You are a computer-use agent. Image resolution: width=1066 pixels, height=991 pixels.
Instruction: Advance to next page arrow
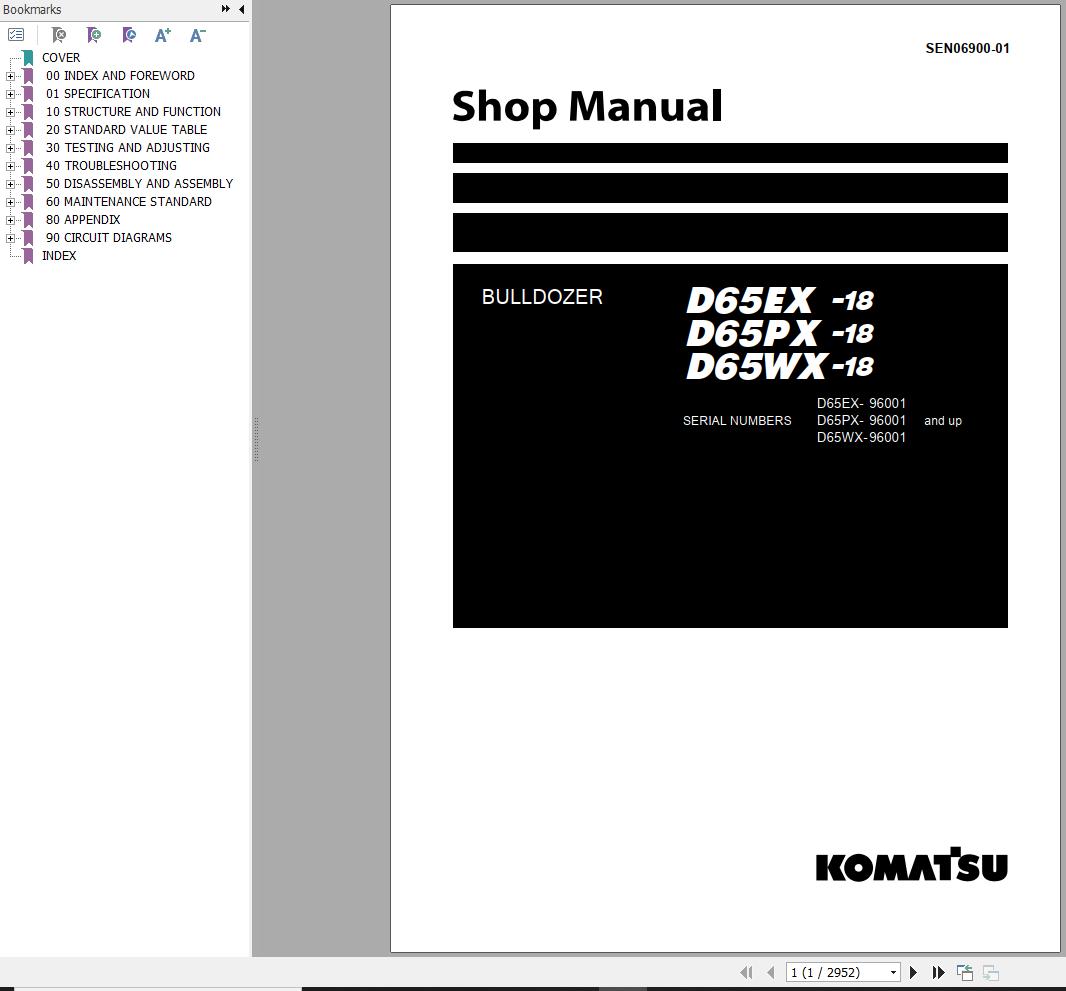[913, 972]
